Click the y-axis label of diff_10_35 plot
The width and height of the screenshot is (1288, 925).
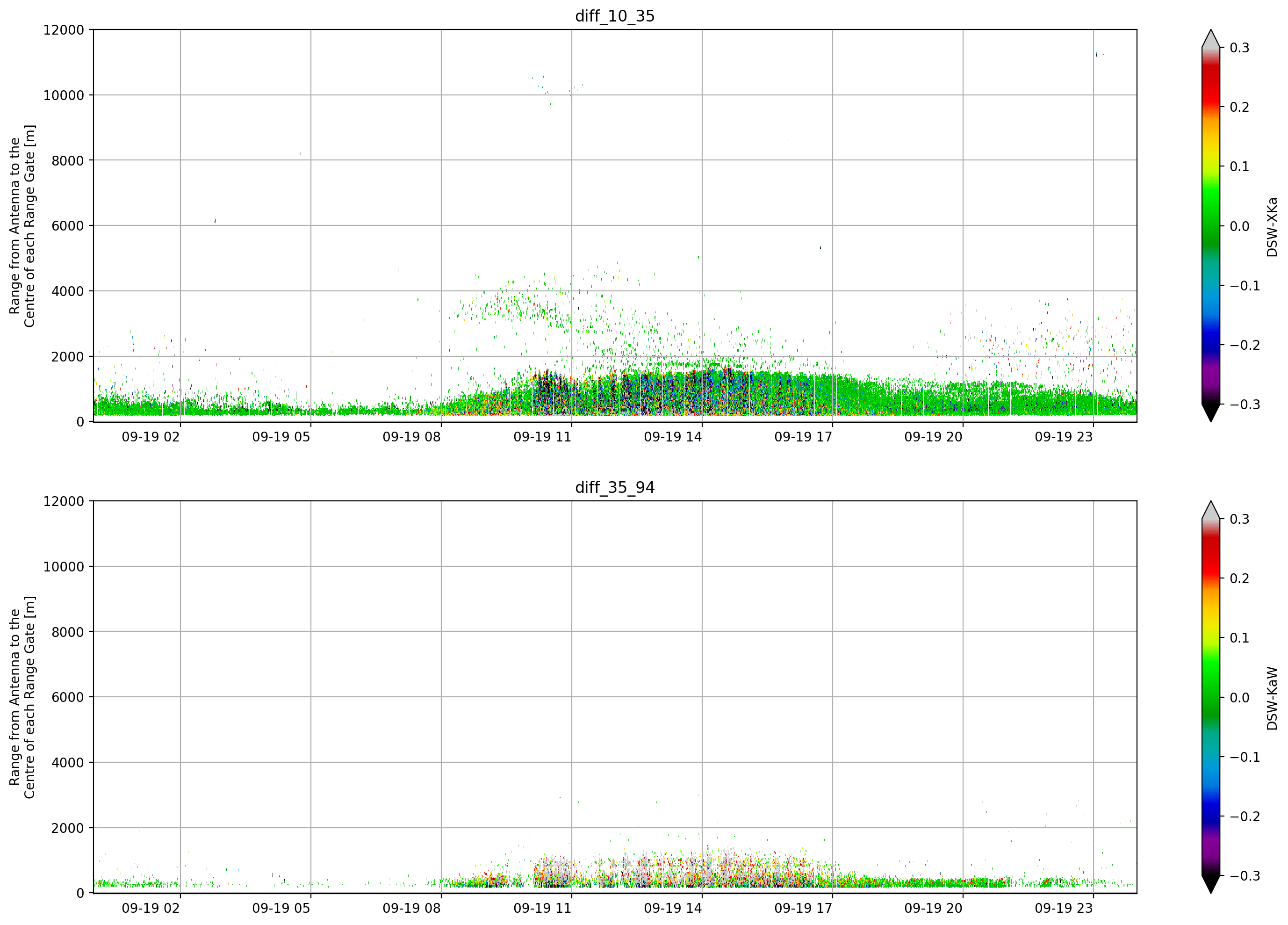point(22,226)
